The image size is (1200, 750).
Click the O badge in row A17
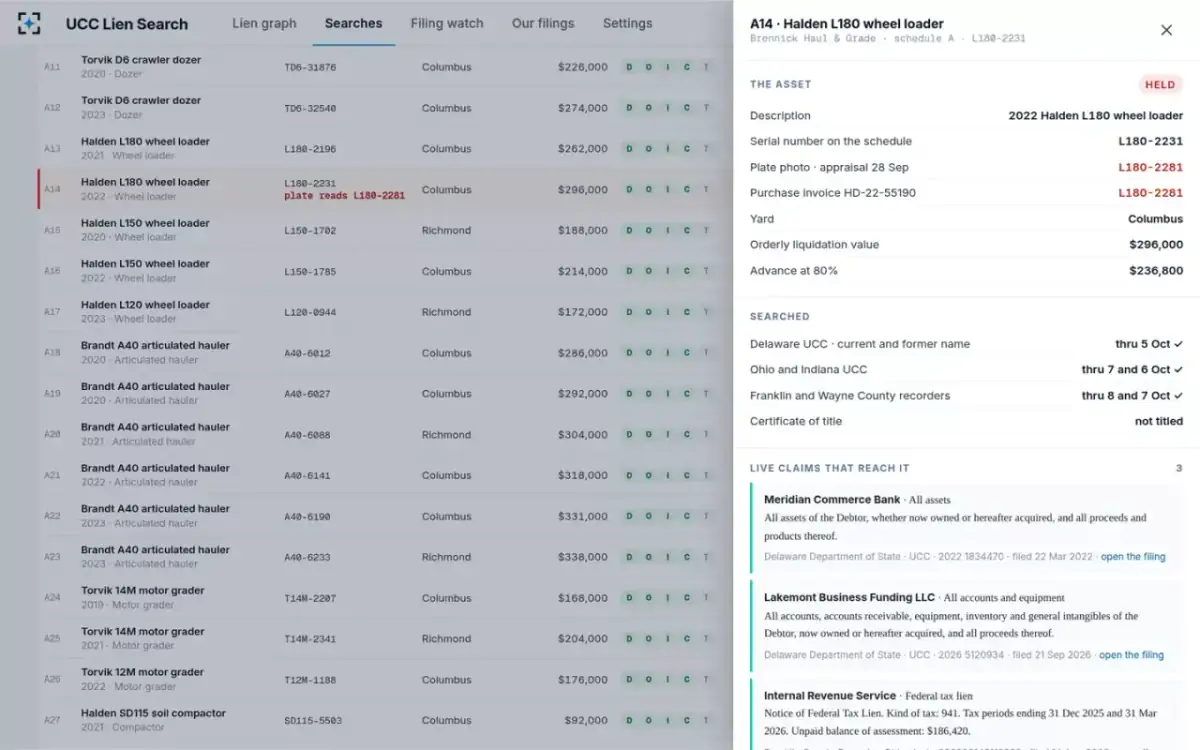(649, 313)
